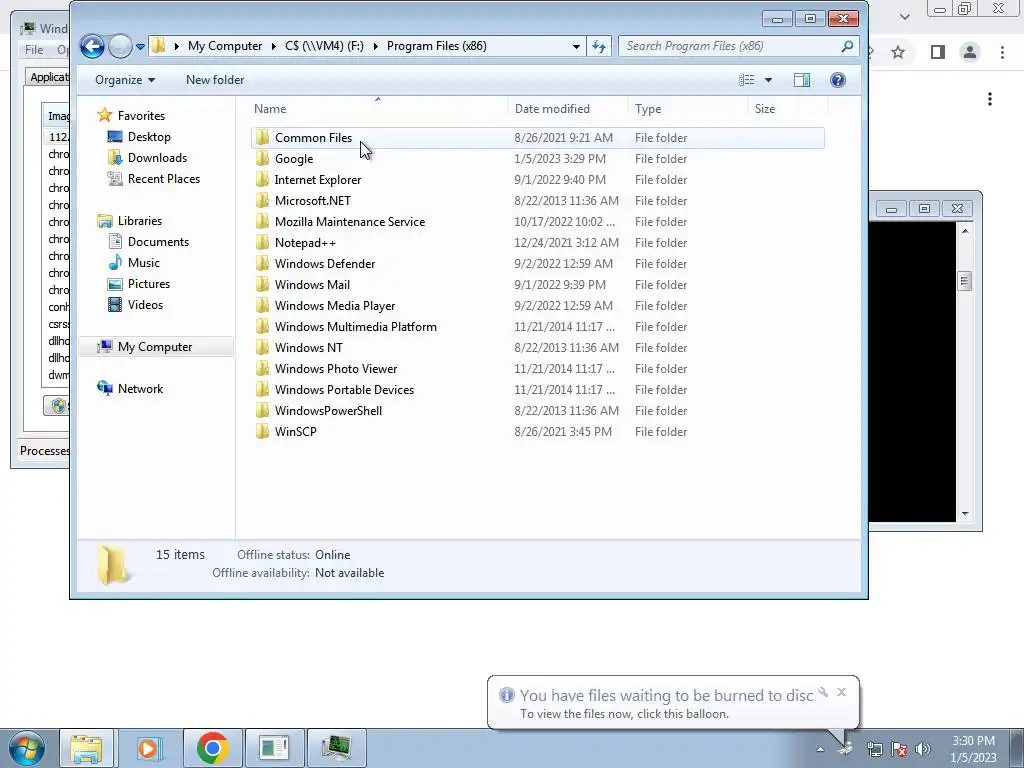The image size is (1024, 768).
Task: Open the recent pages dropdown arrow
Action: pyautogui.click(x=140, y=47)
